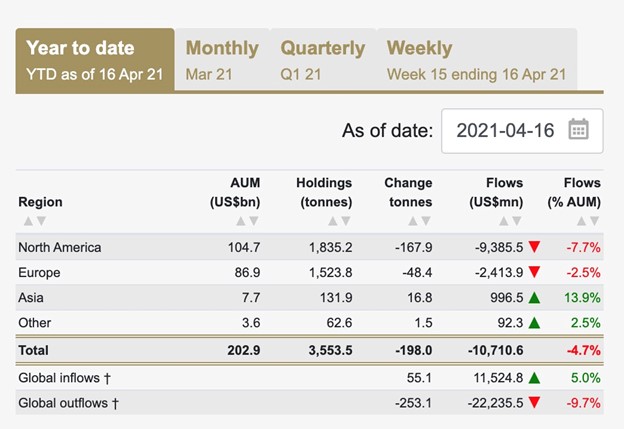The width and height of the screenshot is (624, 429).
Task: Click red arrow in Global outflows row
Action: pyautogui.click(x=536, y=402)
